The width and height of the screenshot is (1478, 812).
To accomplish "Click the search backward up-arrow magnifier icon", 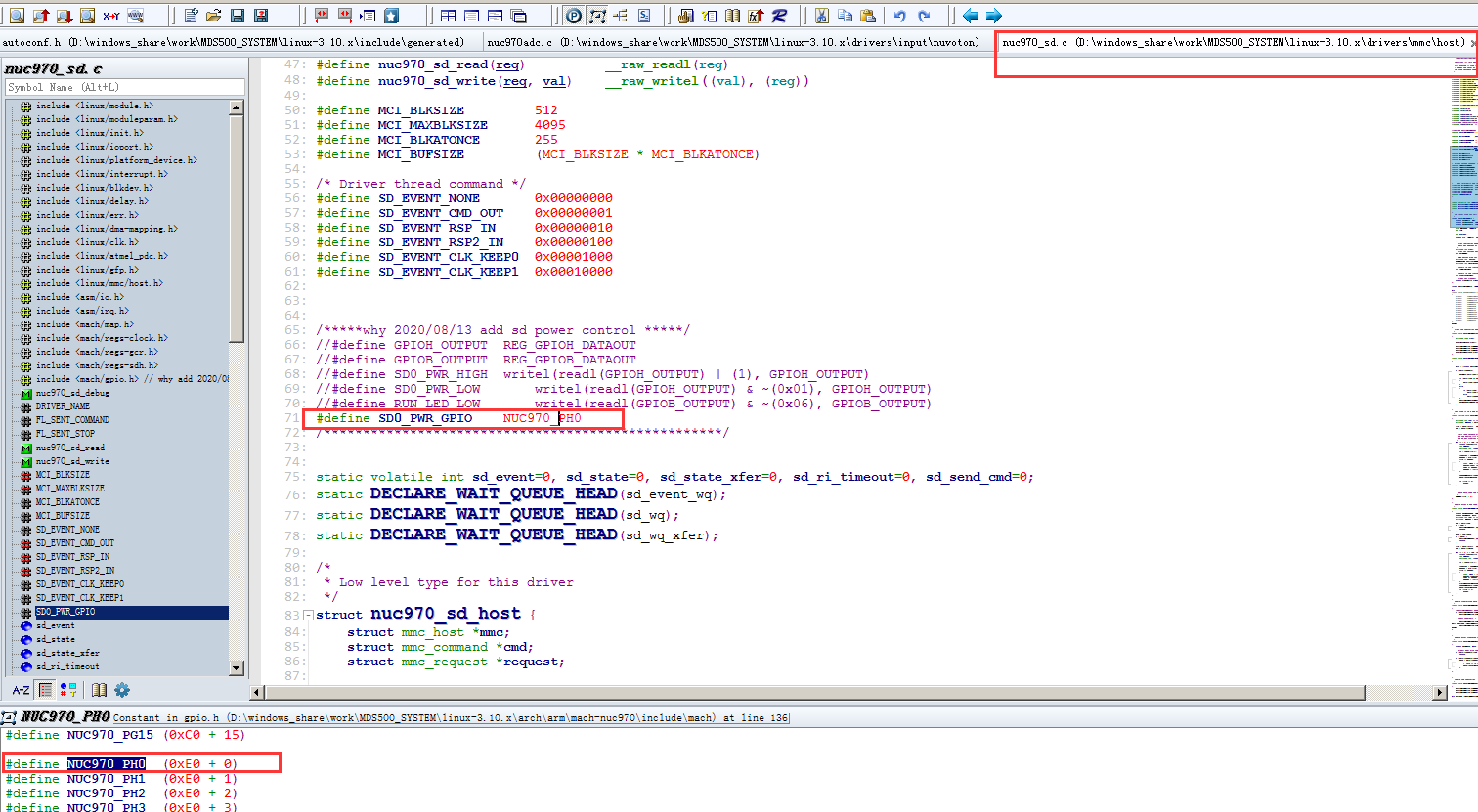I will (41, 16).
